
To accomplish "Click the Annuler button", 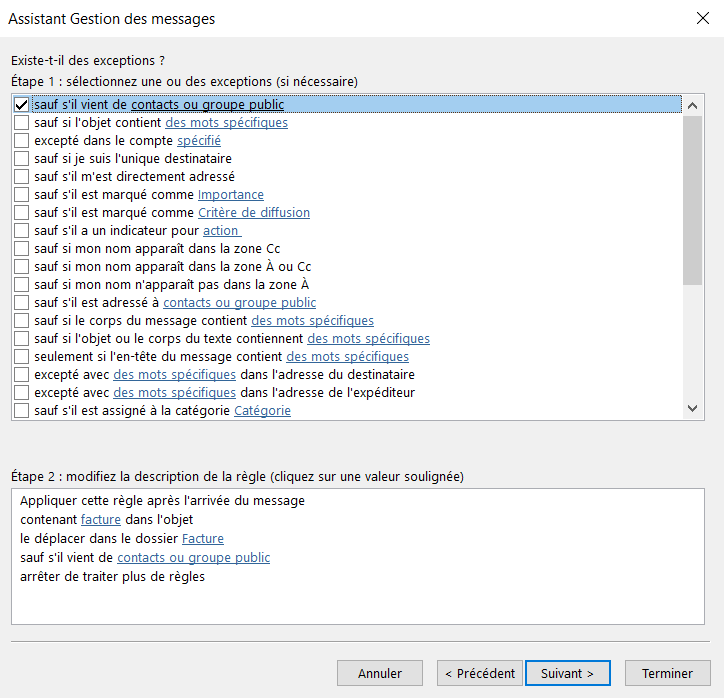I will (380, 674).
